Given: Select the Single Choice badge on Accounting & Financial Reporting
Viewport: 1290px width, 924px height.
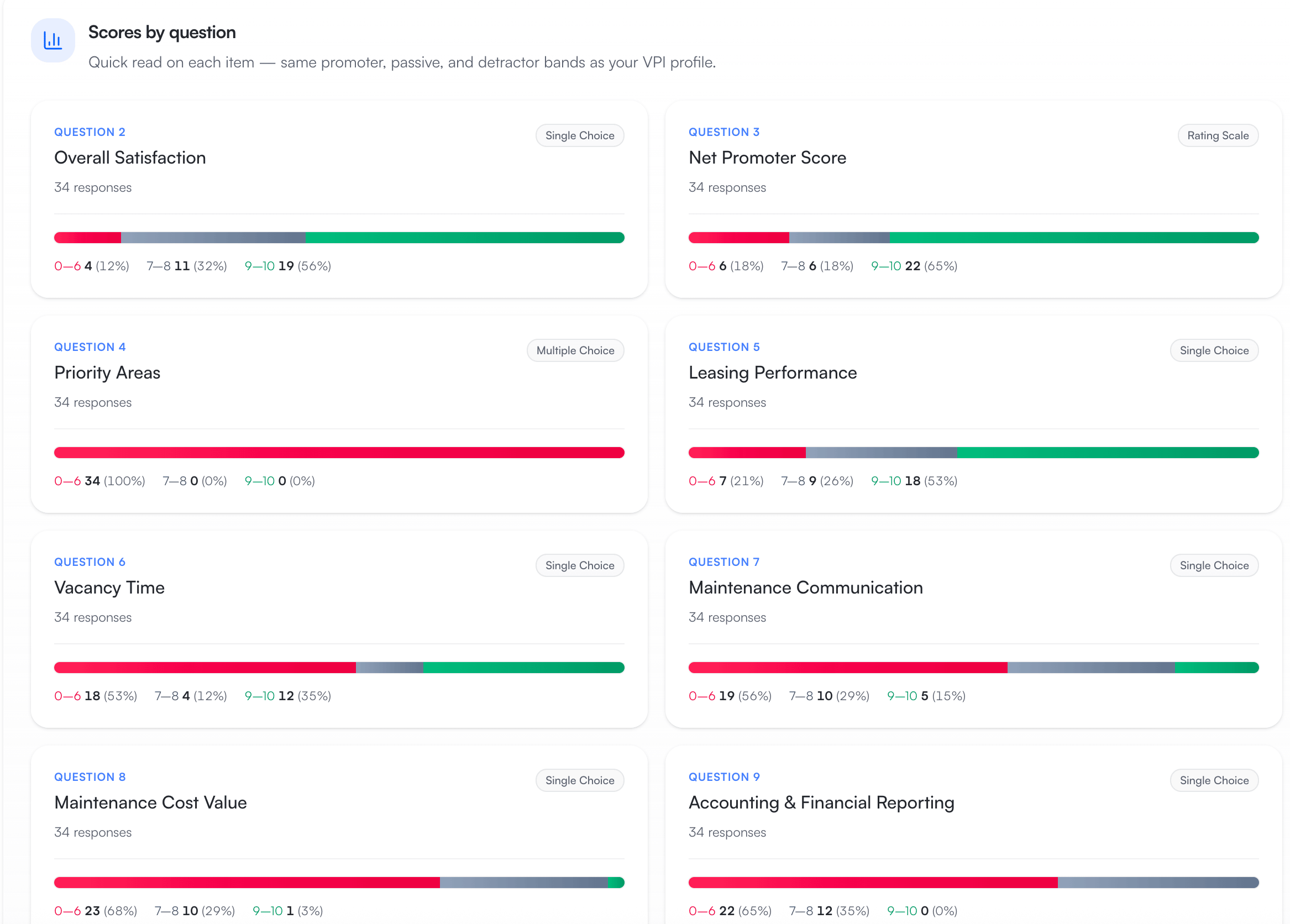Looking at the screenshot, I should pos(1214,780).
